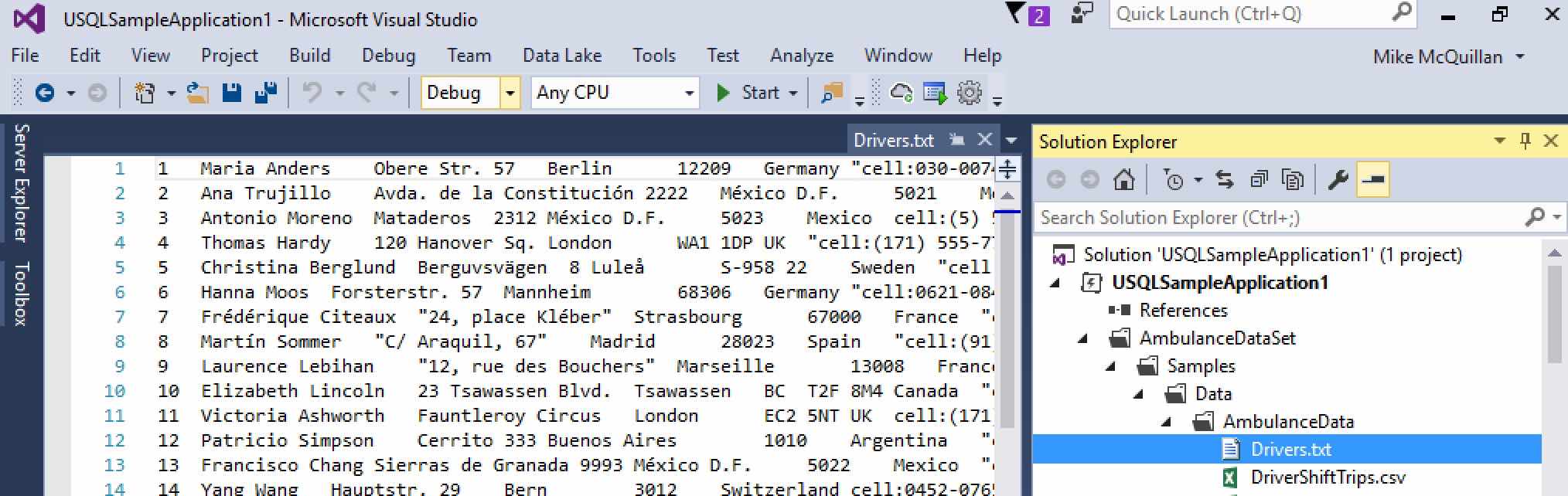Open the Analyze menu

pyautogui.click(x=802, y=56)
